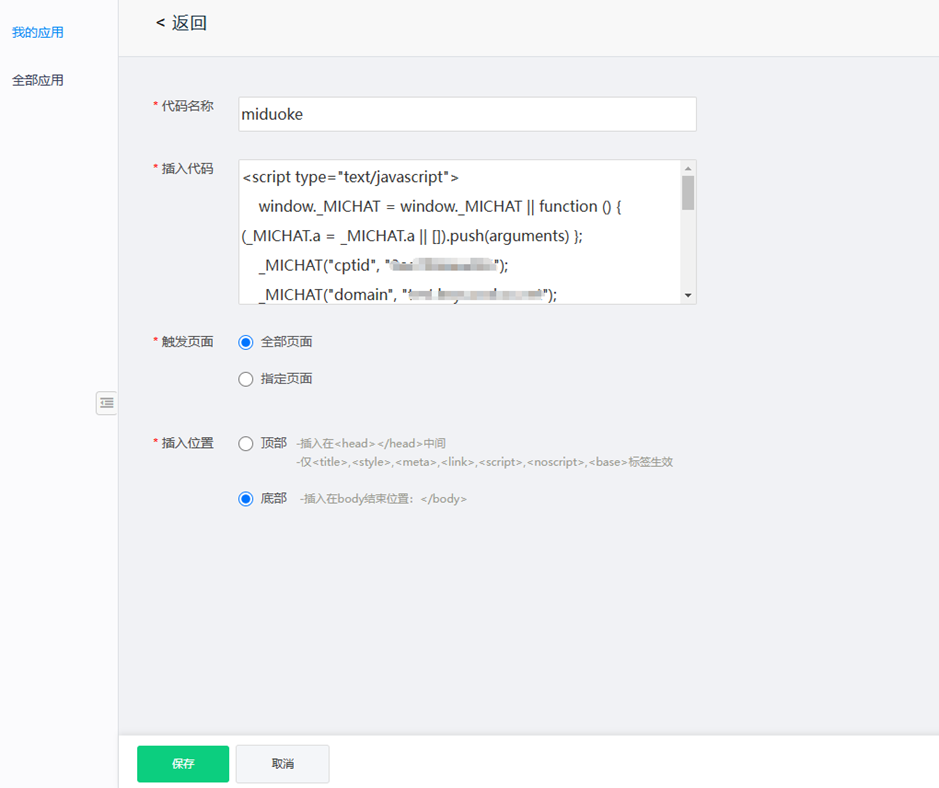The height and width of the screenshot is (788, 939).
Task: Click the 取消 button
Action: 283,763
